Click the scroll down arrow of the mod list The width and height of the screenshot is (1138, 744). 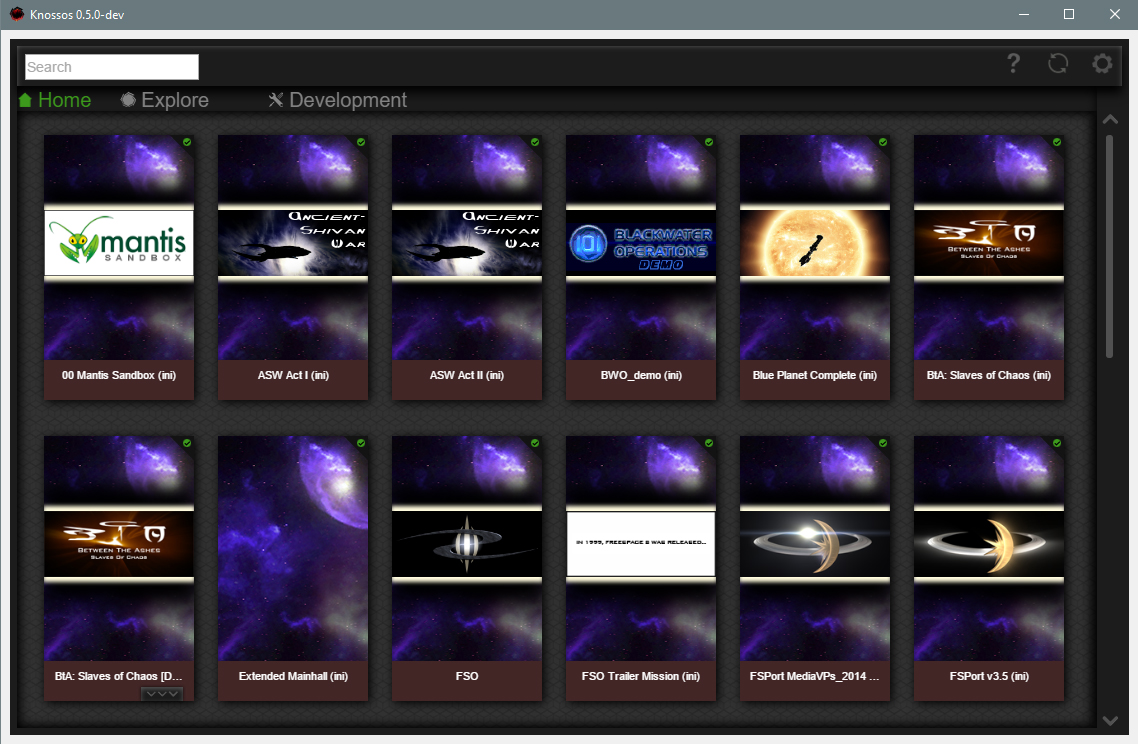pos(1110,721)
